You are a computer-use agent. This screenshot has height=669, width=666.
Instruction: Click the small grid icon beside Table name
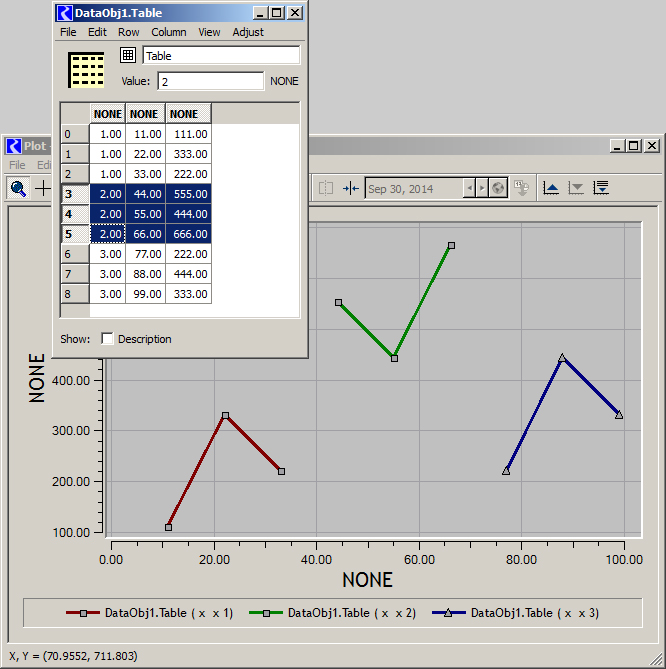[x=128, y=55]
